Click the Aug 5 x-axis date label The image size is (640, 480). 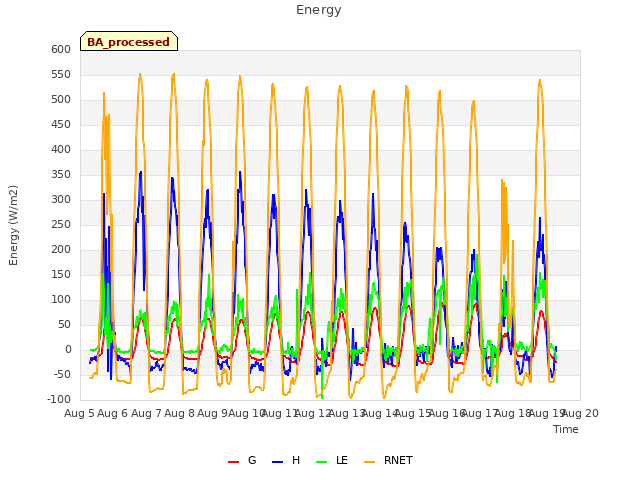click(x=79, y=414)
